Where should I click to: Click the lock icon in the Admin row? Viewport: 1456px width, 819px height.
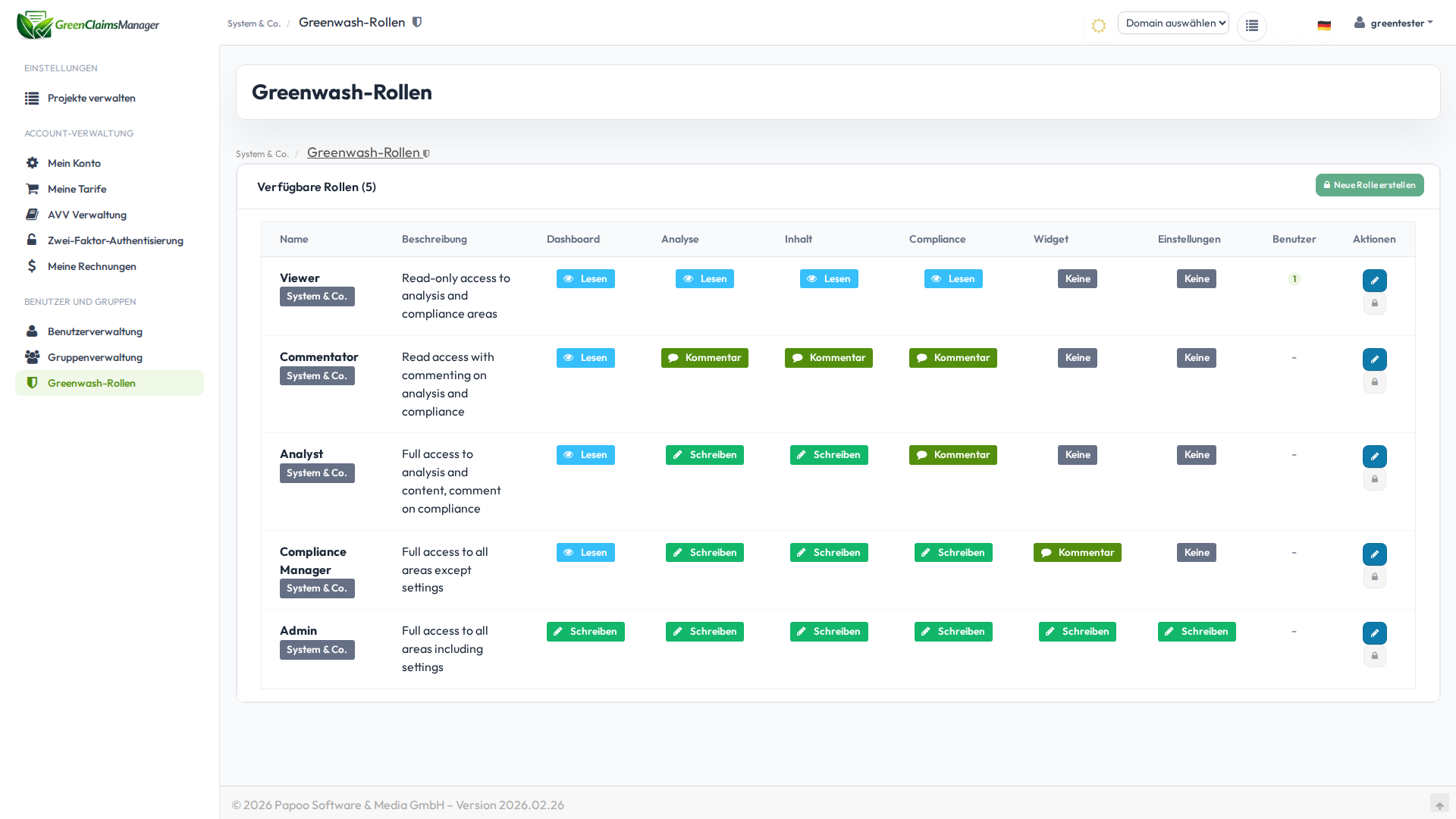(1374, 656)
